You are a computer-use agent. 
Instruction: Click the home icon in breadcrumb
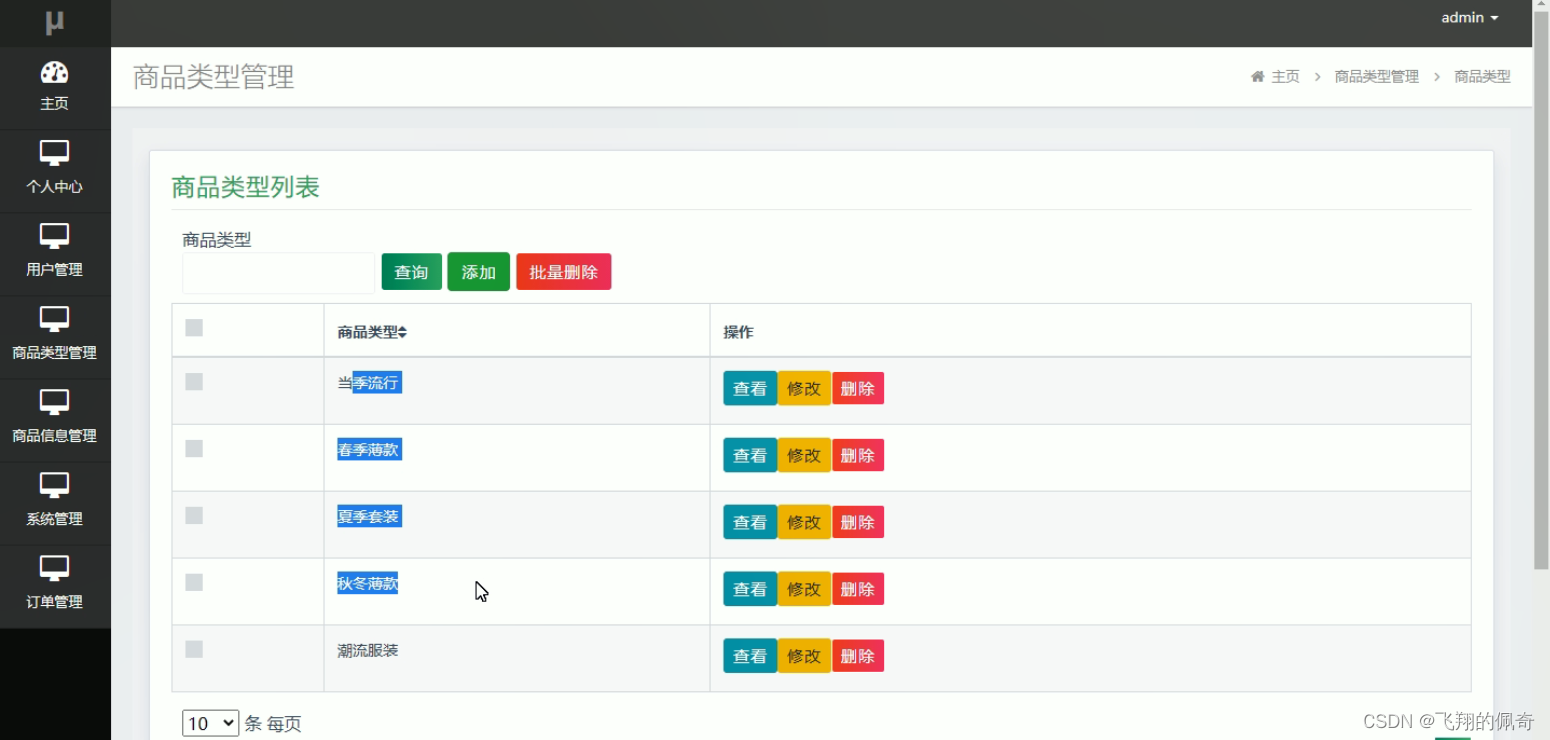coord(1258,76)
